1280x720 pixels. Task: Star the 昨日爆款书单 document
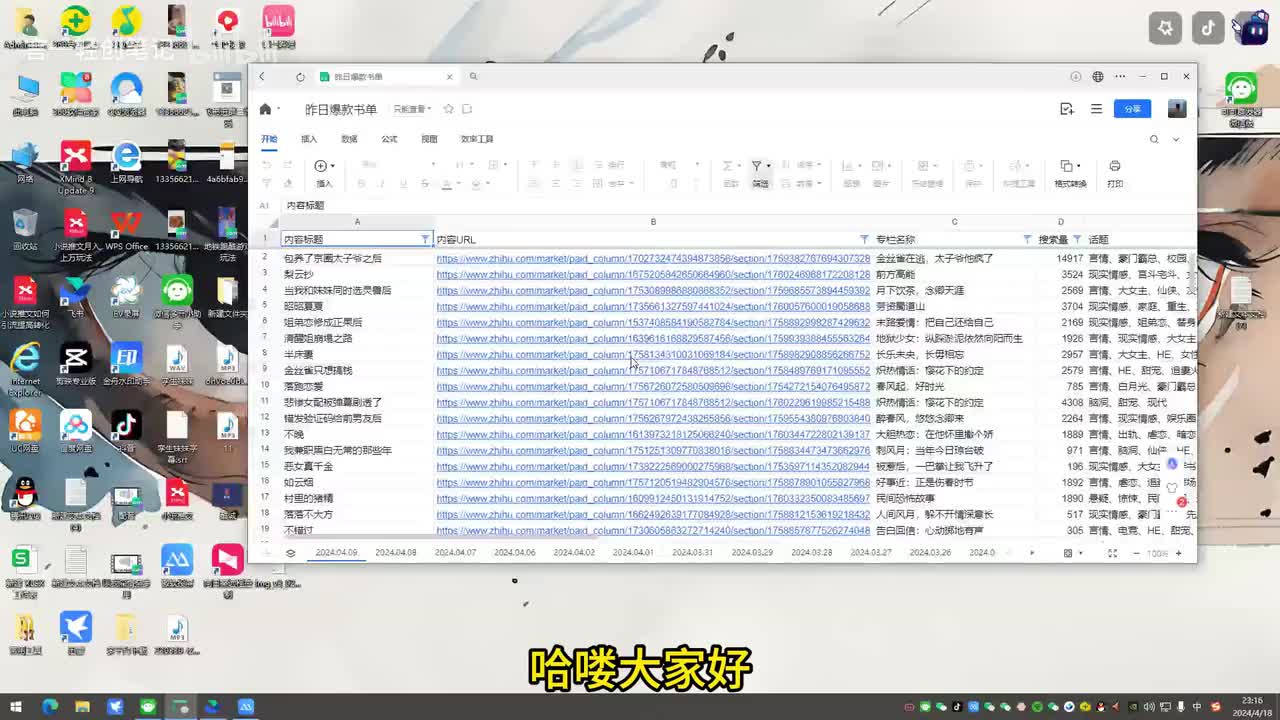pos(449,109)
